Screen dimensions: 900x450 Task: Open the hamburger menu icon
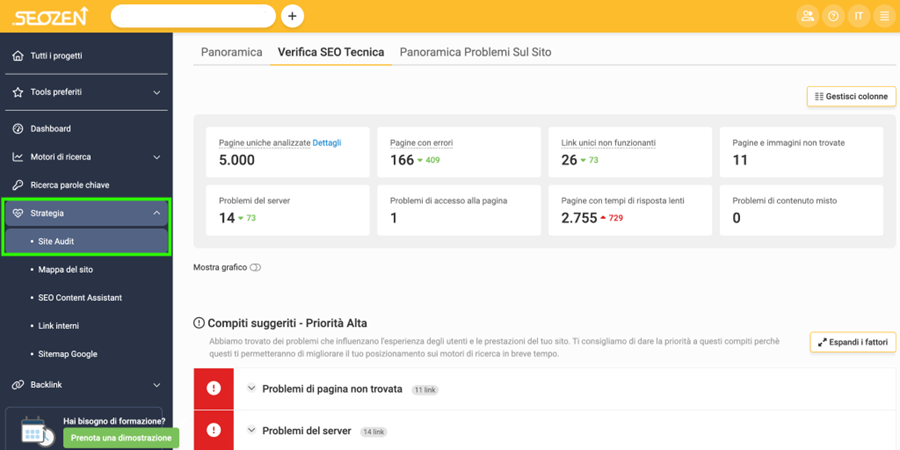click(x=884, y=16)
